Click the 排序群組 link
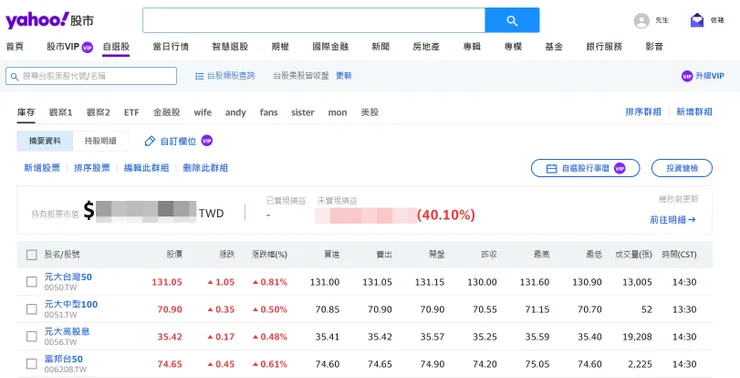The width and height of the screenshot is (740, 378). click(643, 112)
